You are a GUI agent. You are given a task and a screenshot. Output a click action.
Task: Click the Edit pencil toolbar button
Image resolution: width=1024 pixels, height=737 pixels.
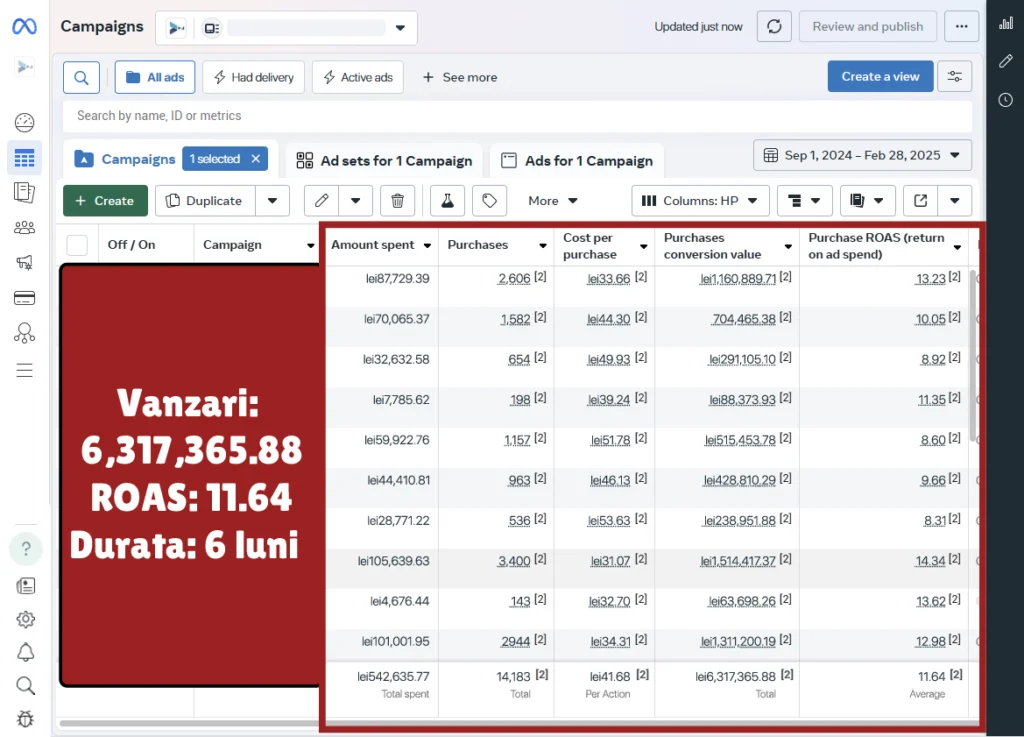[x=321, y=200]
